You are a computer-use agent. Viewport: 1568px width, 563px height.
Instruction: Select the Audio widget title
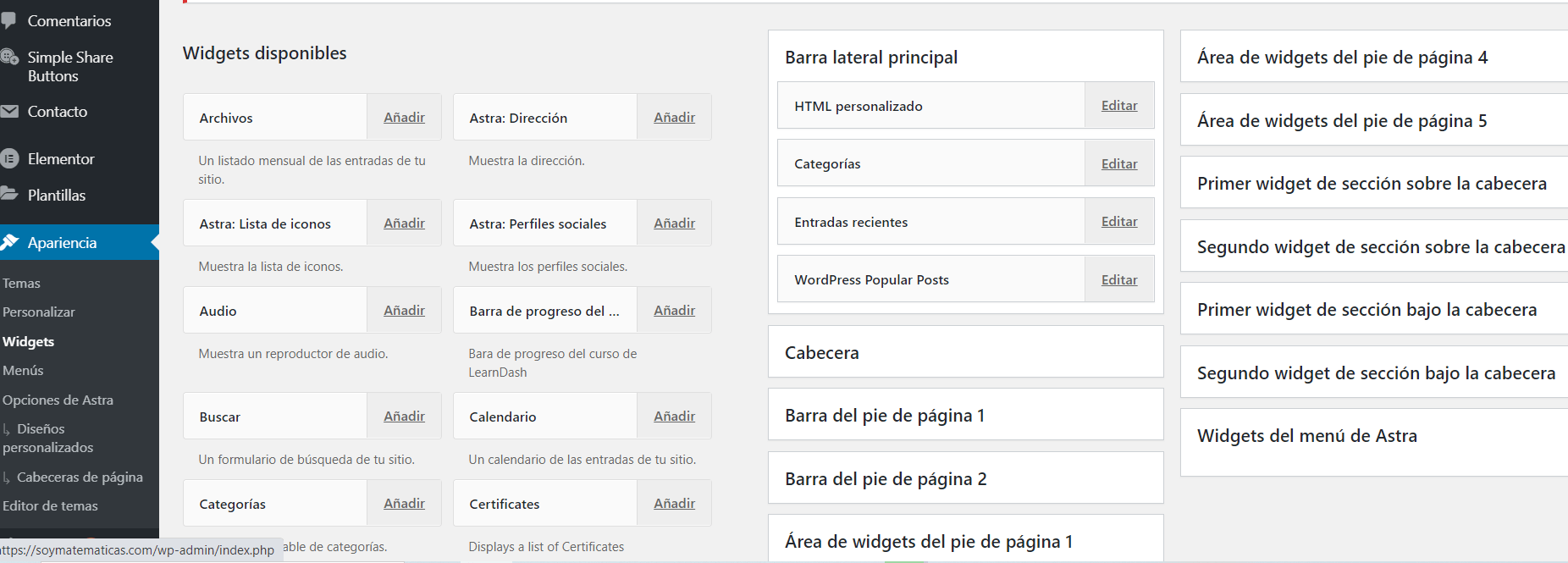point(218,311)
